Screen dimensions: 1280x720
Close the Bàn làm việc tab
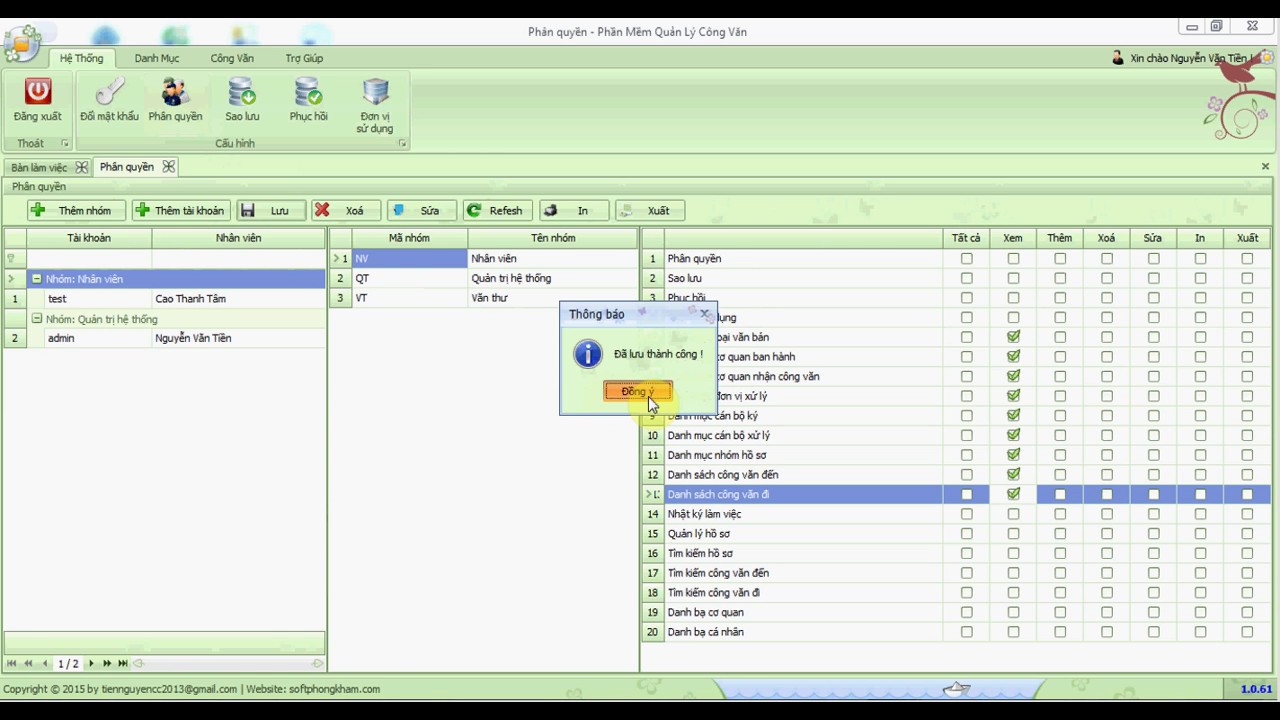[x=82, y=167]
